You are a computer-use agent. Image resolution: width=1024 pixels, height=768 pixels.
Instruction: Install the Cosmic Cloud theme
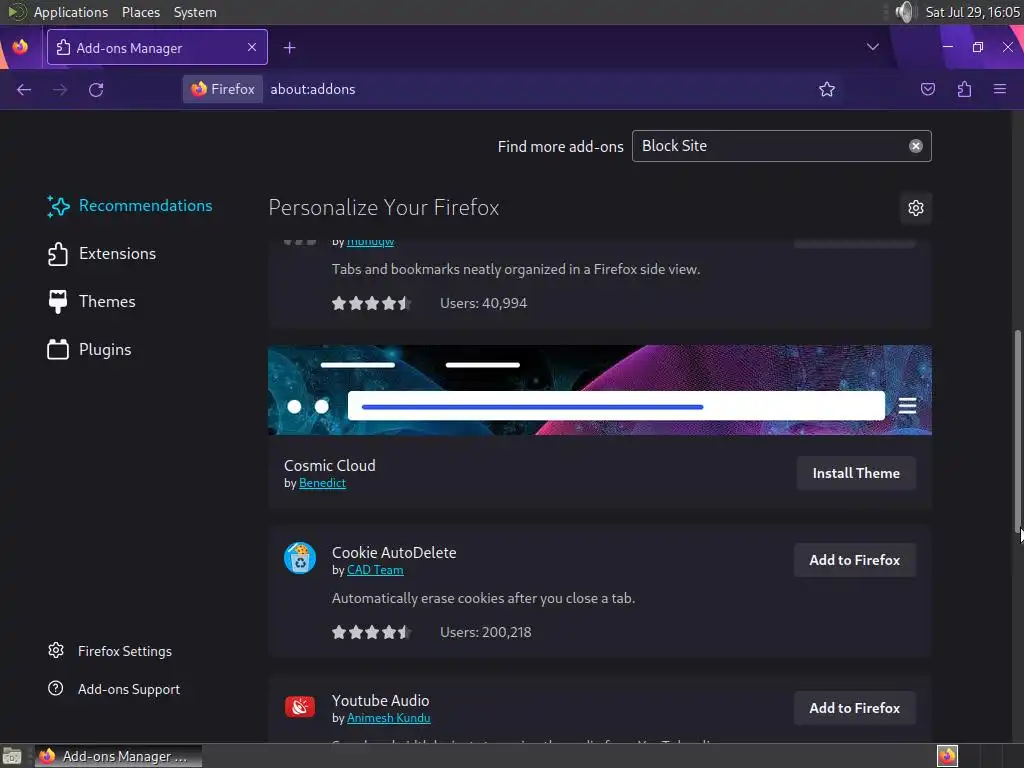tap(856, 473)
